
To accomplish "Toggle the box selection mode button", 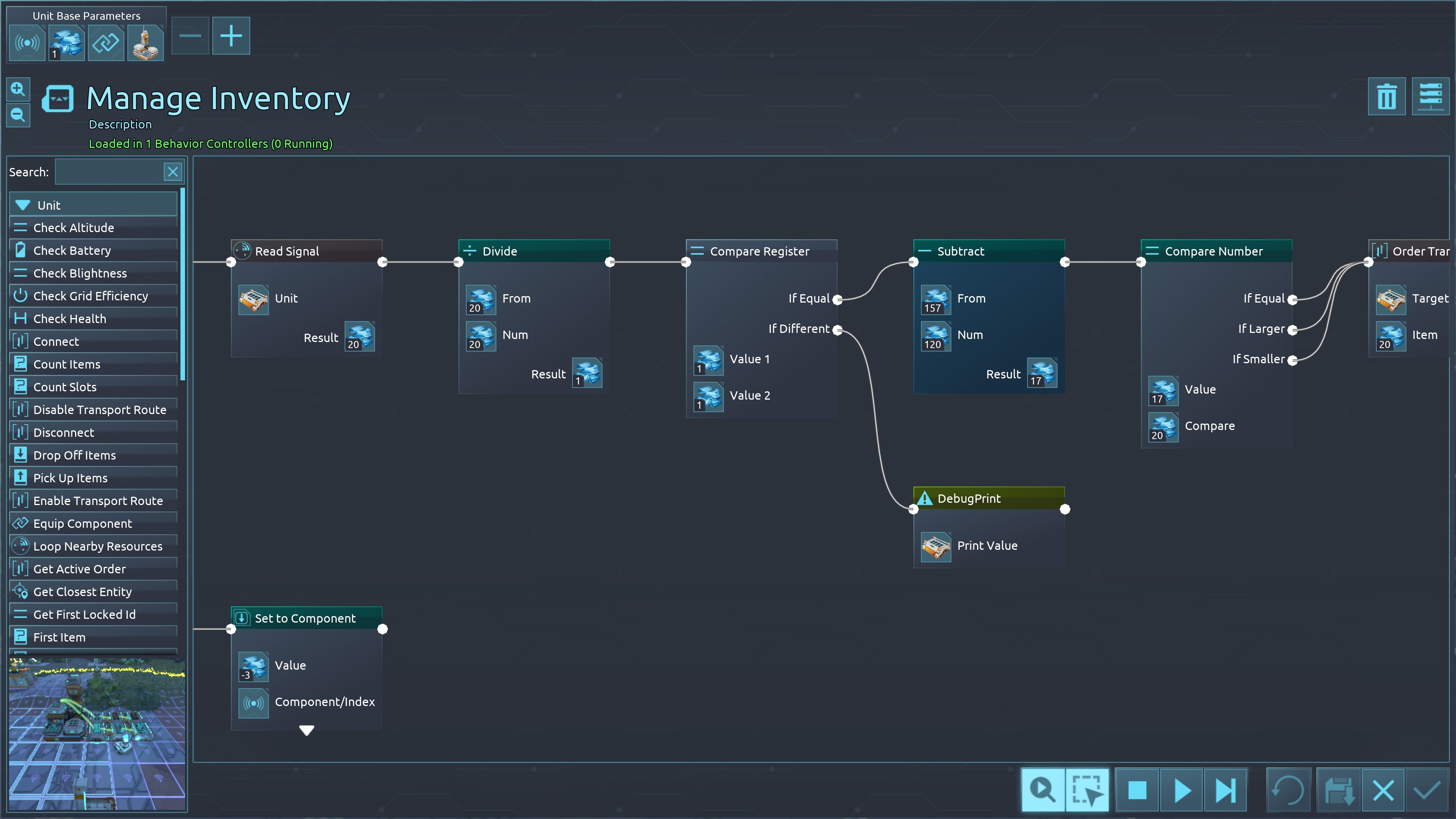I will coord(1087,789).
